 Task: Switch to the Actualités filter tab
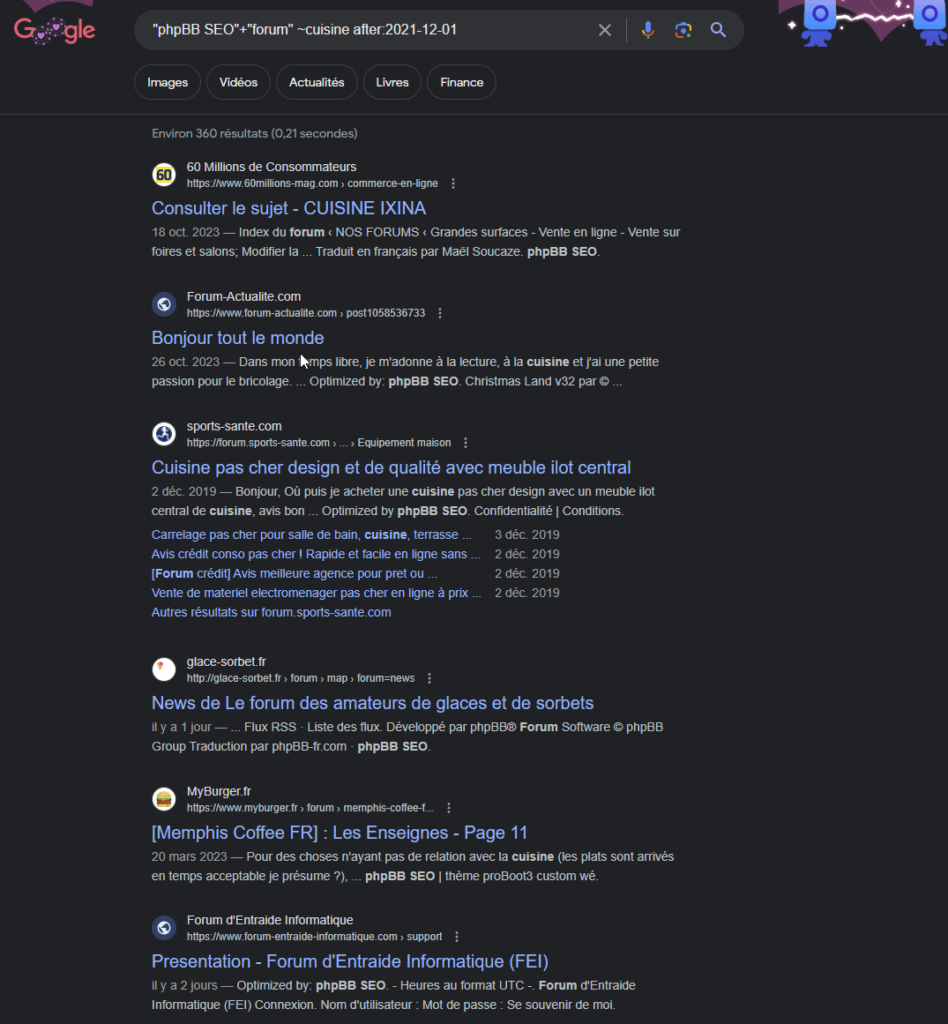(317, 82)
